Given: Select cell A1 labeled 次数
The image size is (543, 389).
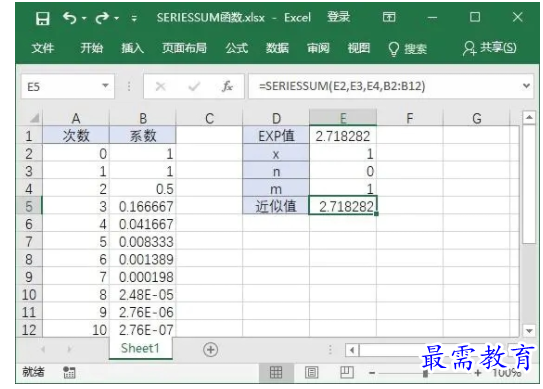Looking at the screenshot, I should click(x=76, y=135).
